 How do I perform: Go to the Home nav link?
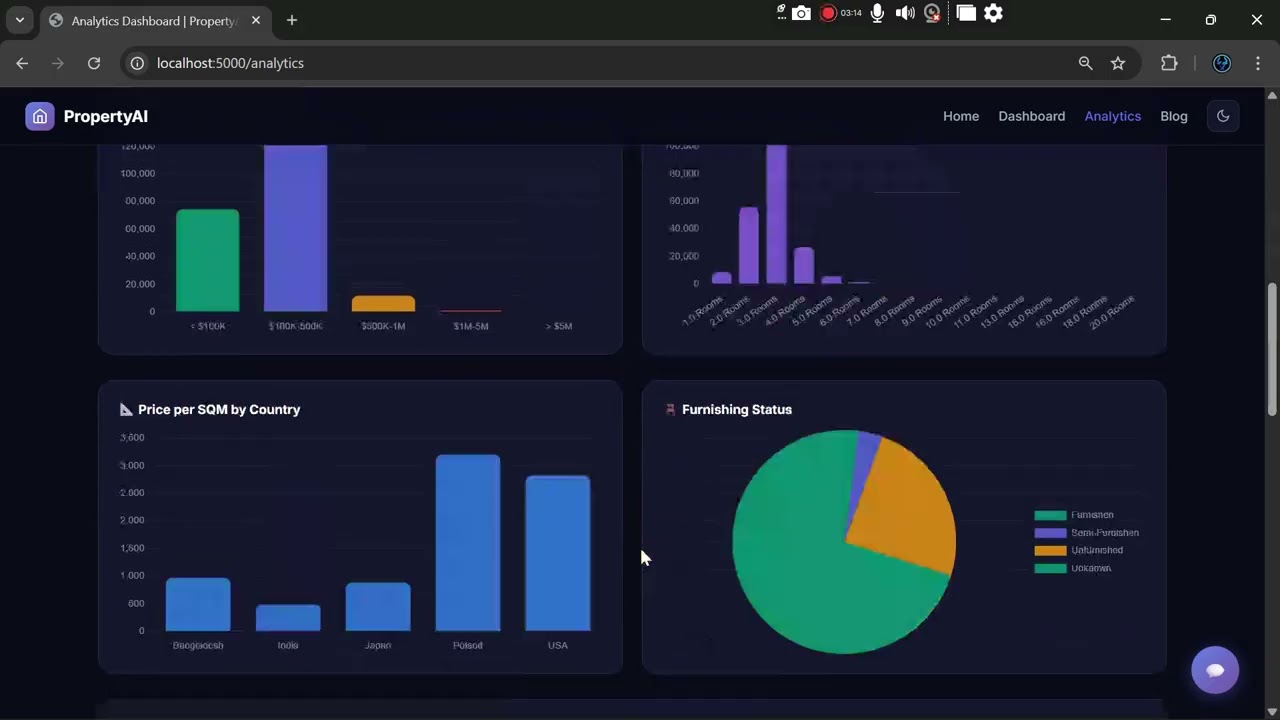coord(961,116)
